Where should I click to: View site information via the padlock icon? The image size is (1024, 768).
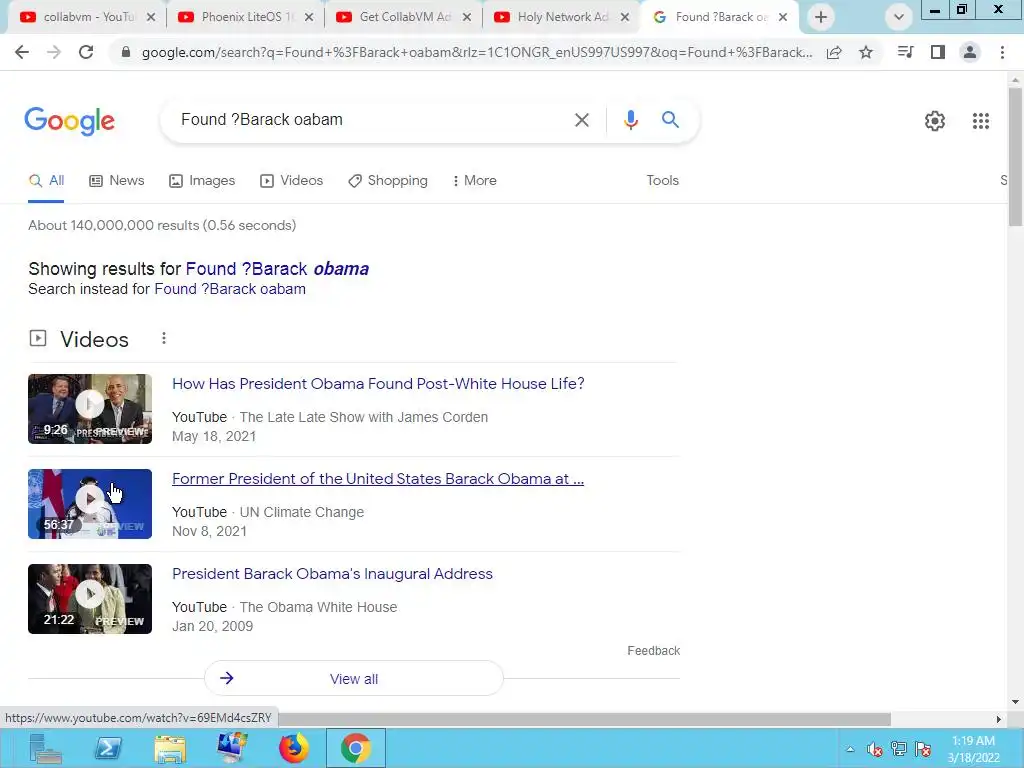point(126,52)
